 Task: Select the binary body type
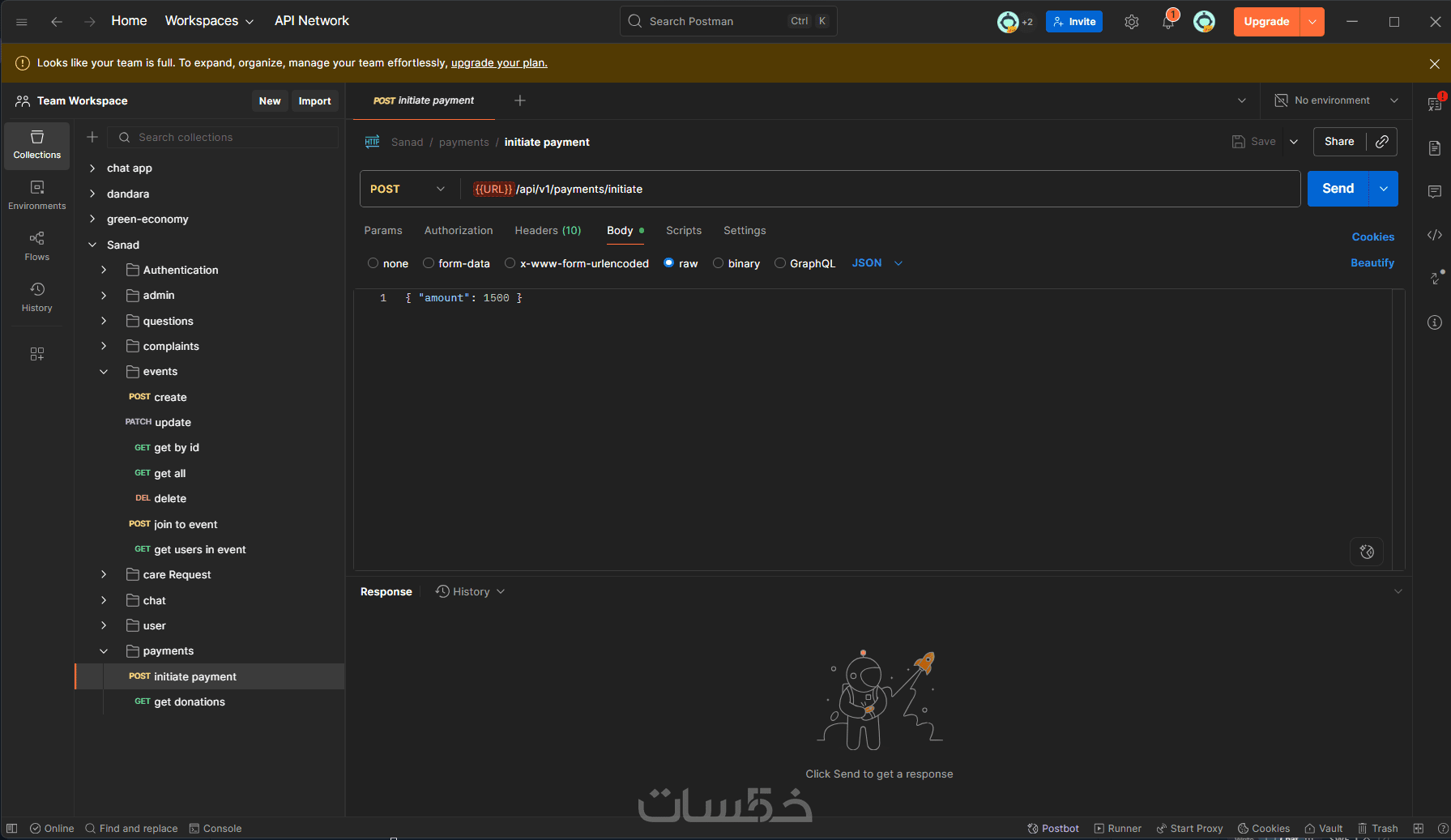(x=719, y=263)
